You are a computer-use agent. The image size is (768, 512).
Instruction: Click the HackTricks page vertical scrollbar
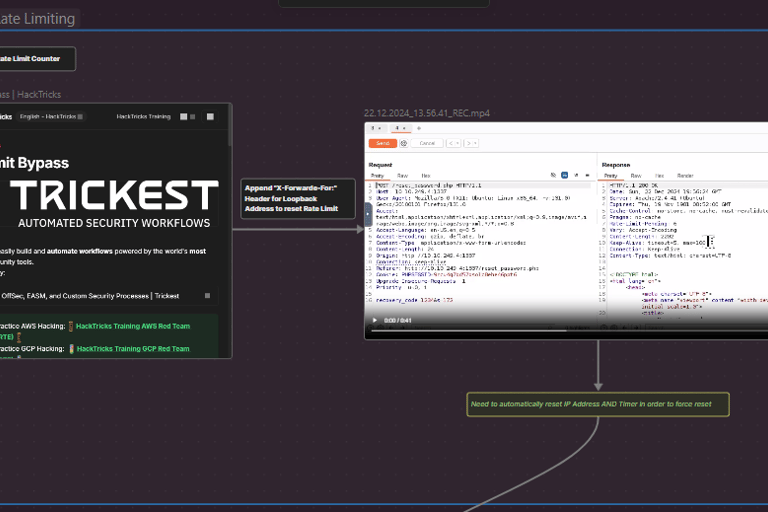pyautogui.click(x=230, y=125)
